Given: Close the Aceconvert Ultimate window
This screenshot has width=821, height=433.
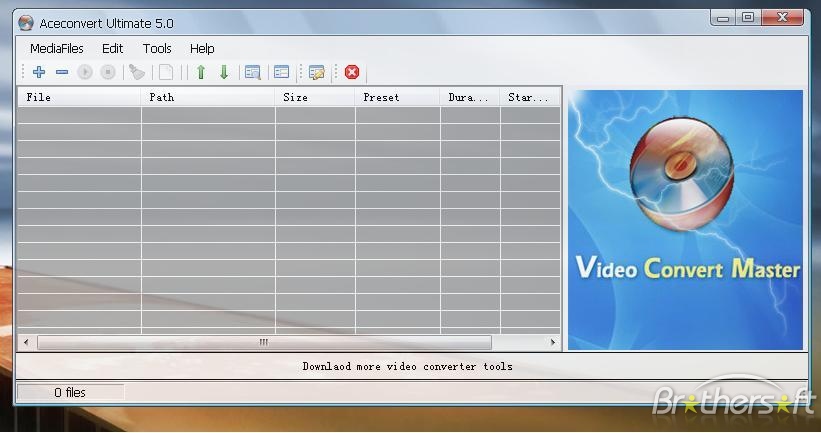Looking at the screenshot, I should 782,18.
